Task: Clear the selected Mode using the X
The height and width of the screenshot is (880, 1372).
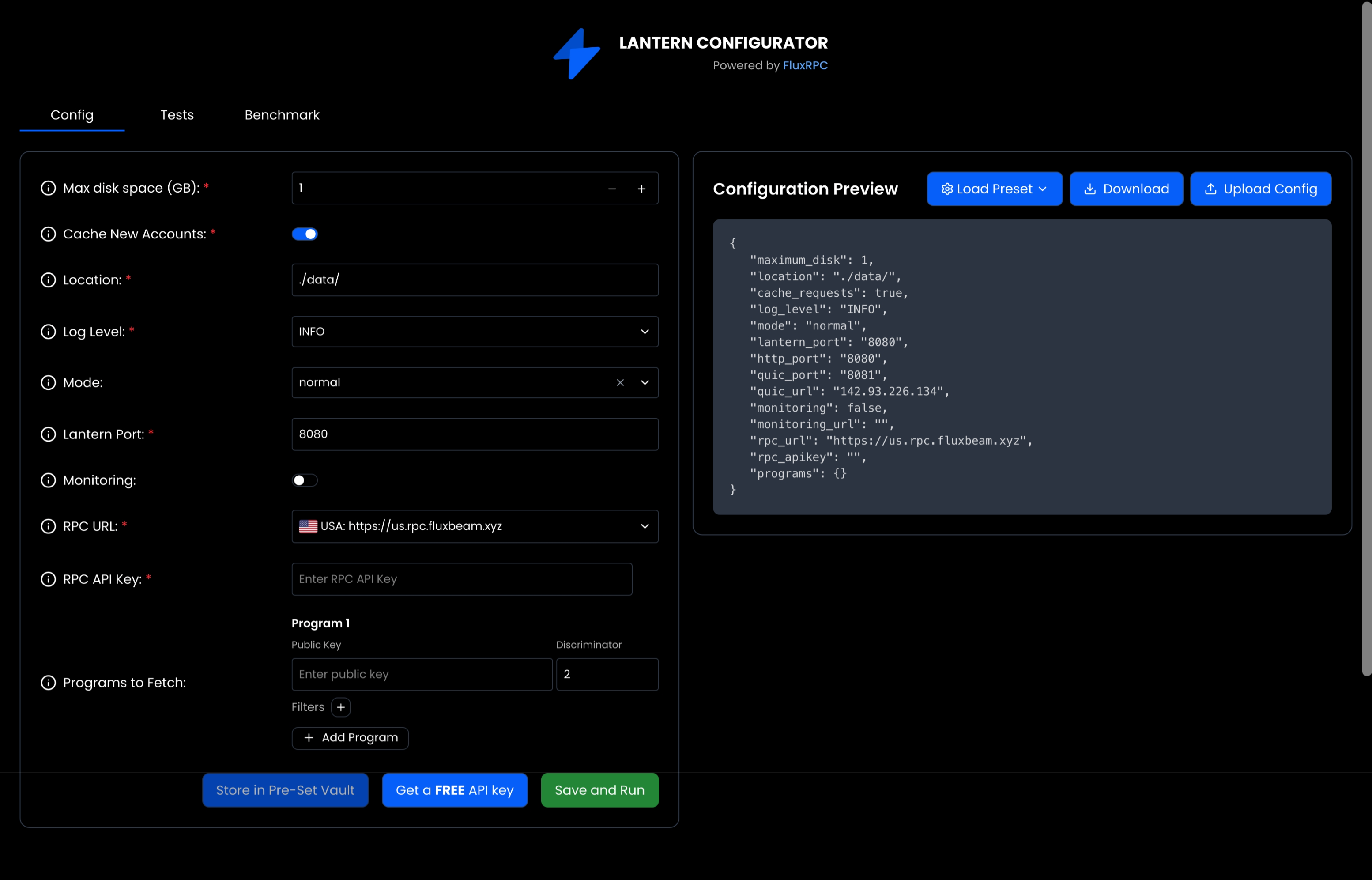Action: (620, 383)
